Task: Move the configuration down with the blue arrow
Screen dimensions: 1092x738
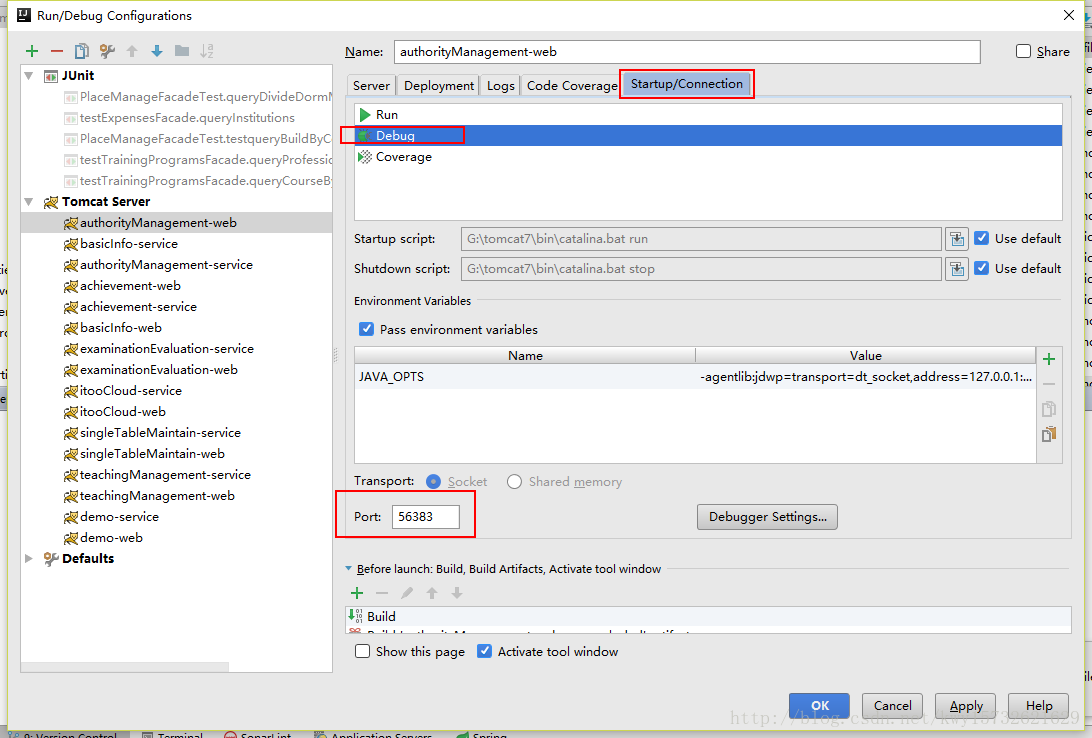Action: (x=157, y=51)
